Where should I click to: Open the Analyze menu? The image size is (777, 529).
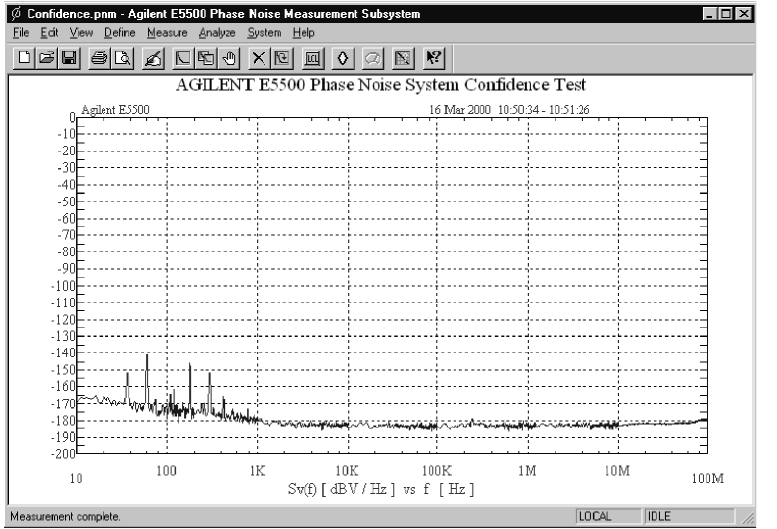[217, 33]
